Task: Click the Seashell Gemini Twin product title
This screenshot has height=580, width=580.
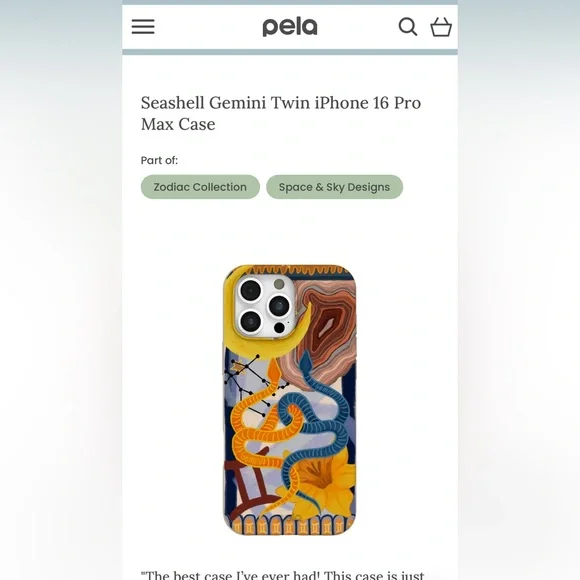Action: click(x=281, y=113)
